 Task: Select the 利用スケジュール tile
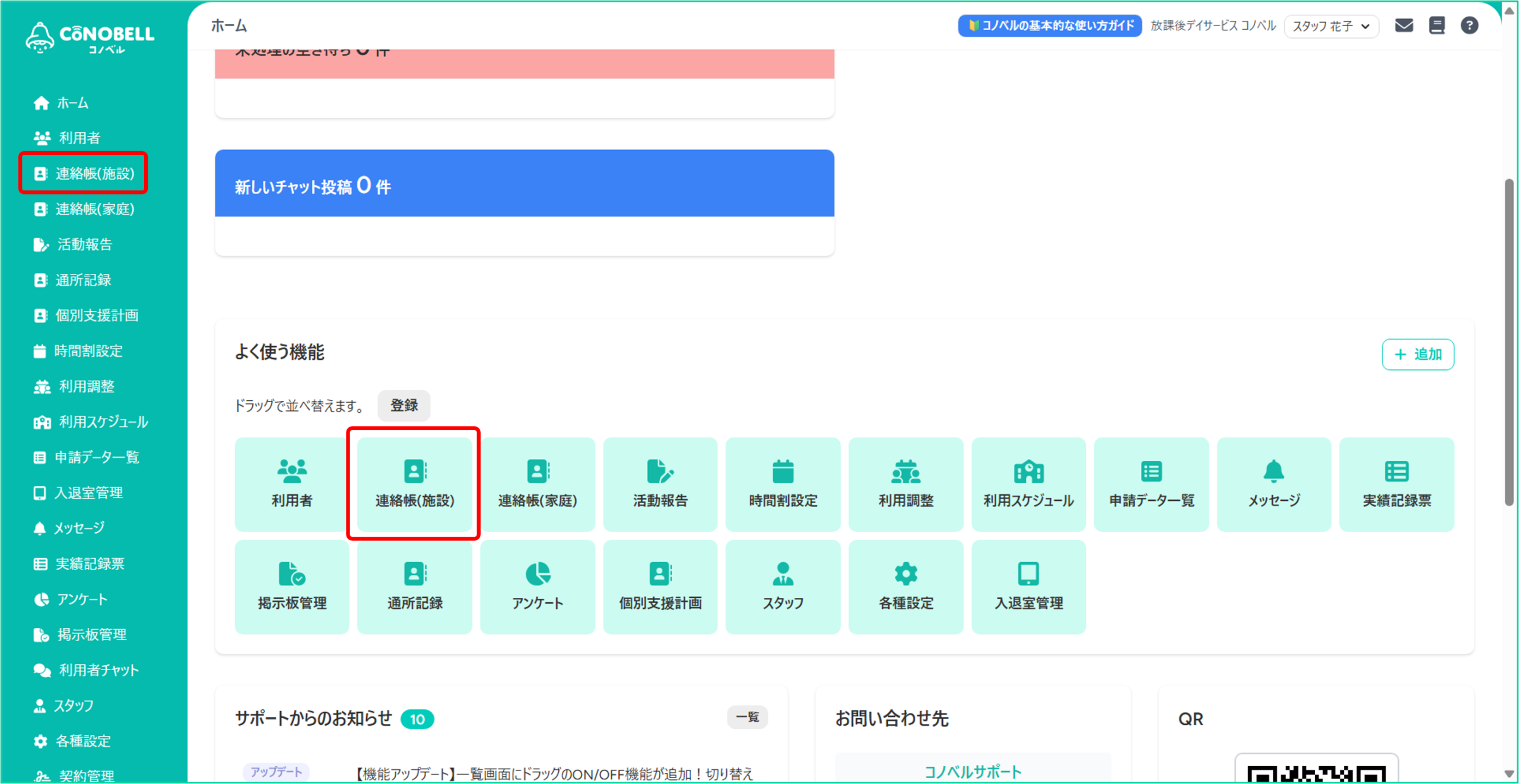coord(1028,484)
